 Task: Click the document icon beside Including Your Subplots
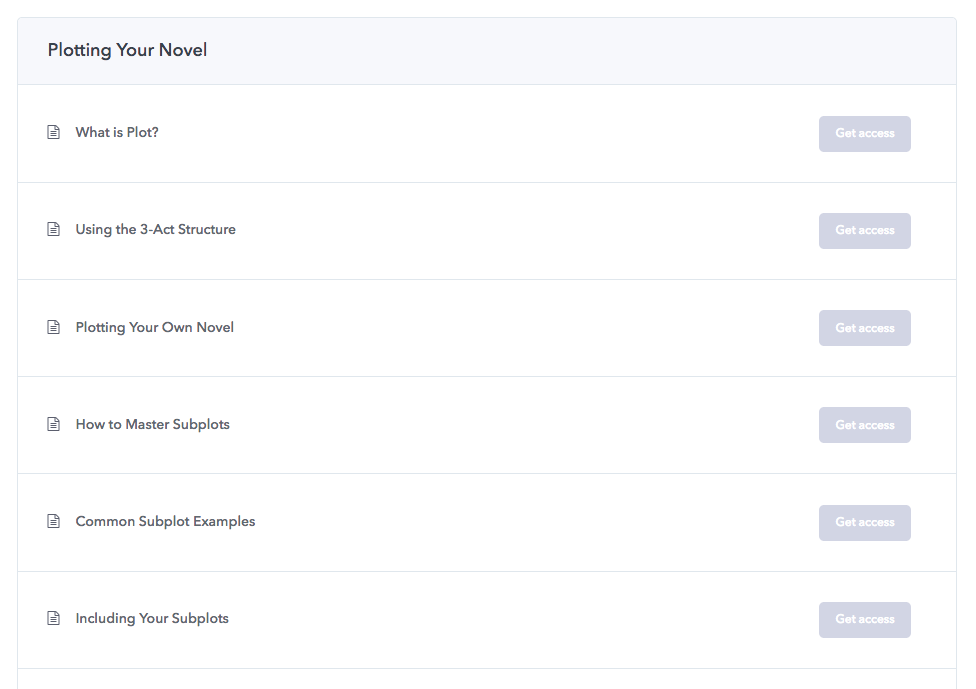(54, 618)
